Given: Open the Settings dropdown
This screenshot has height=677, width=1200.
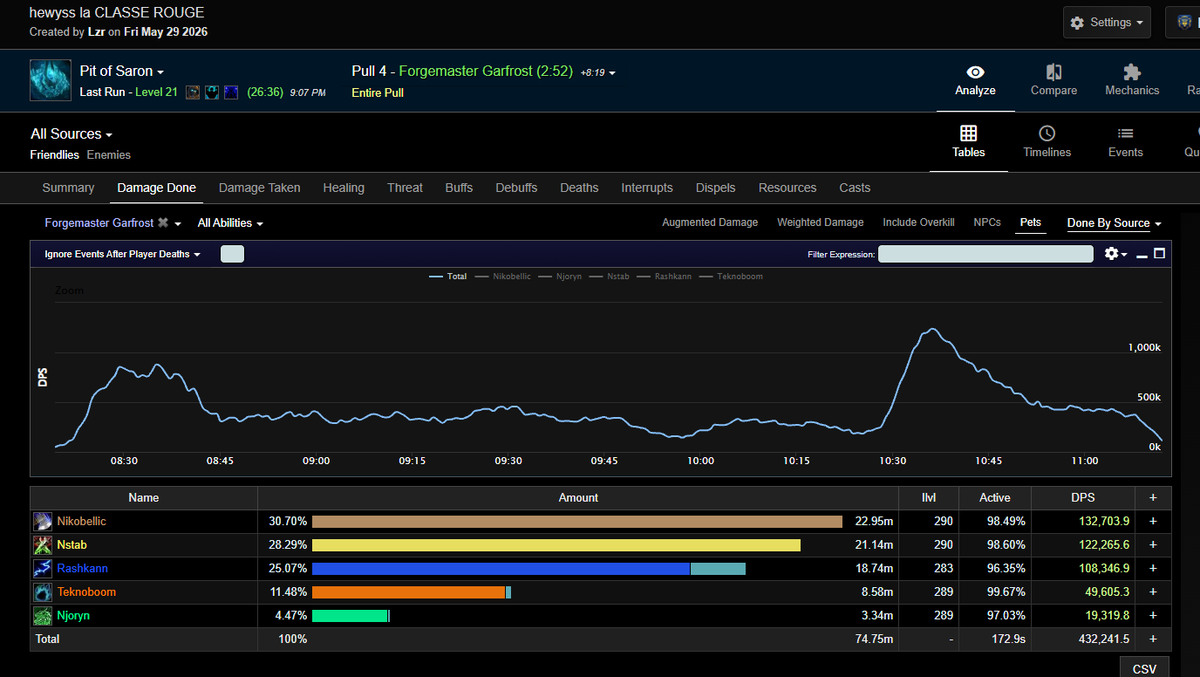Looking at the screenshot, I should coord(1106,22).
